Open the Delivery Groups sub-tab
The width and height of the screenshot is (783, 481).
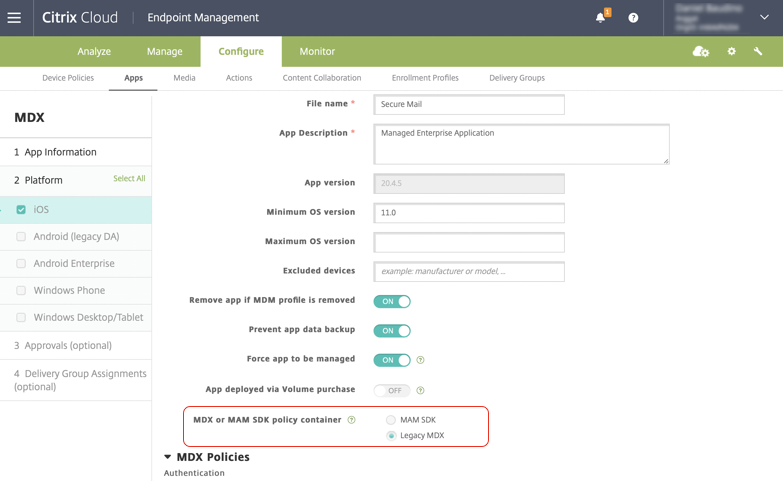517,78
